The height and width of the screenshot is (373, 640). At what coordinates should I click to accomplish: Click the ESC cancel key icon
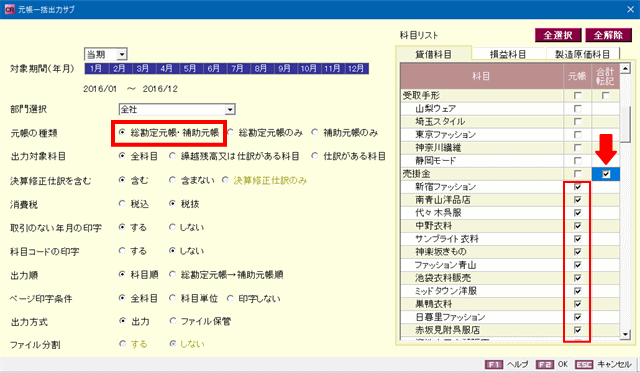584,364
